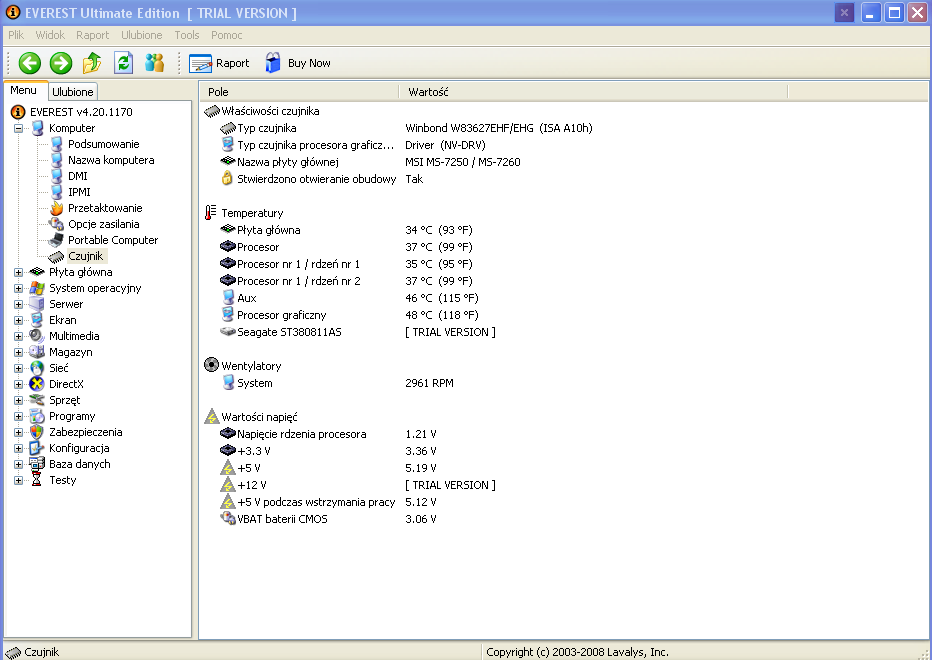Click the Czujnik sensor icon in tree
The image size is (932, 660).
(56, 256)
